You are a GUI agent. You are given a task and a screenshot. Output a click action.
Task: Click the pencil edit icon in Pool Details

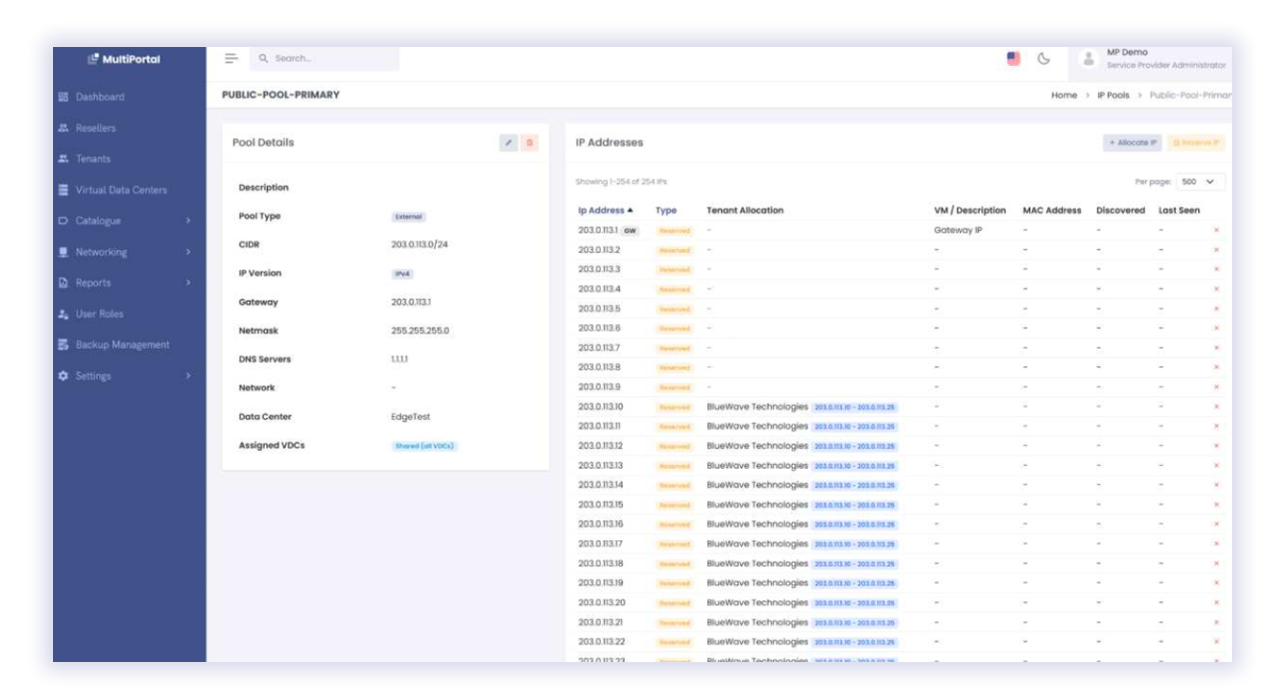coord(509,143)
